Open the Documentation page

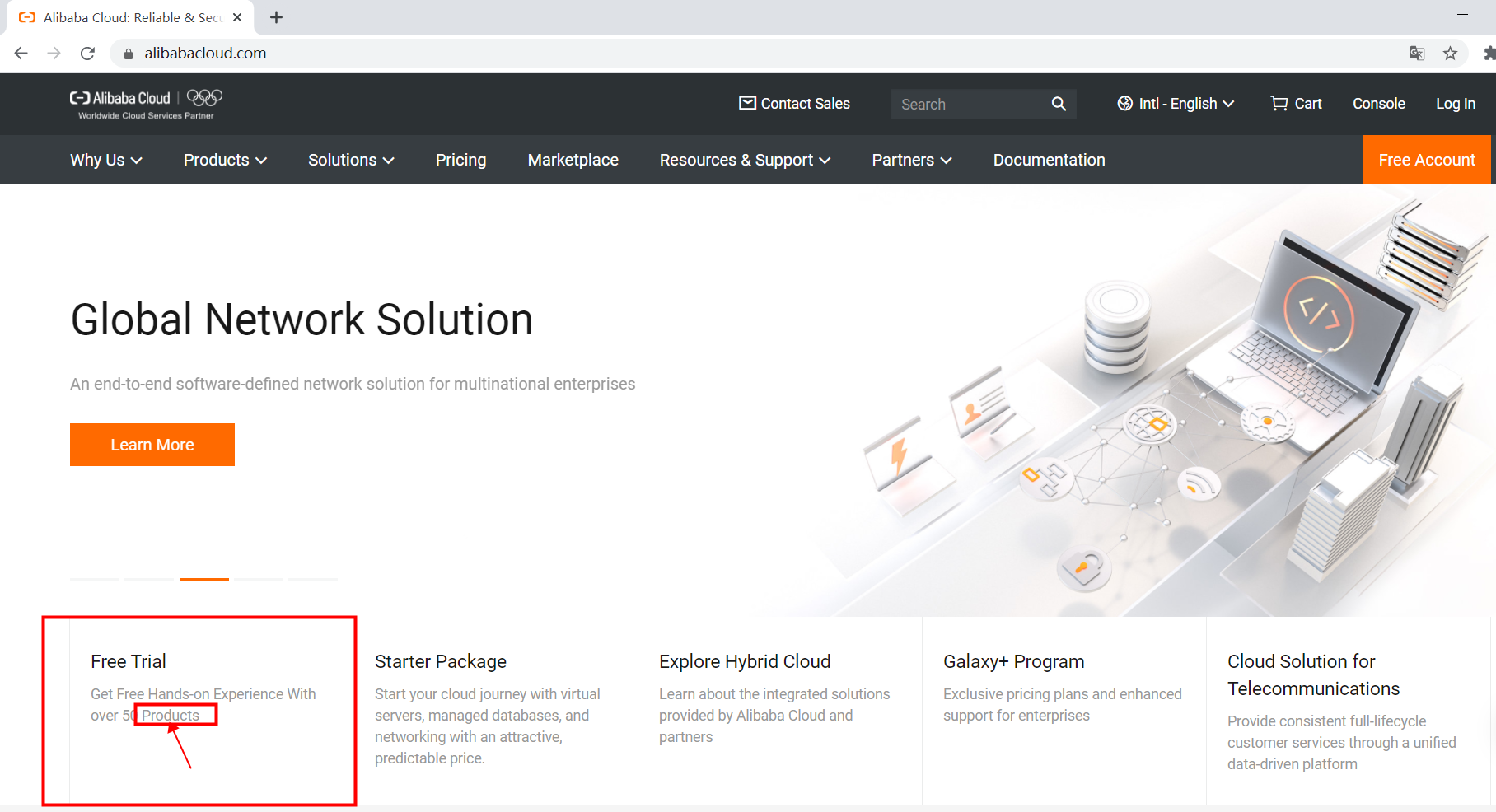1049,160
